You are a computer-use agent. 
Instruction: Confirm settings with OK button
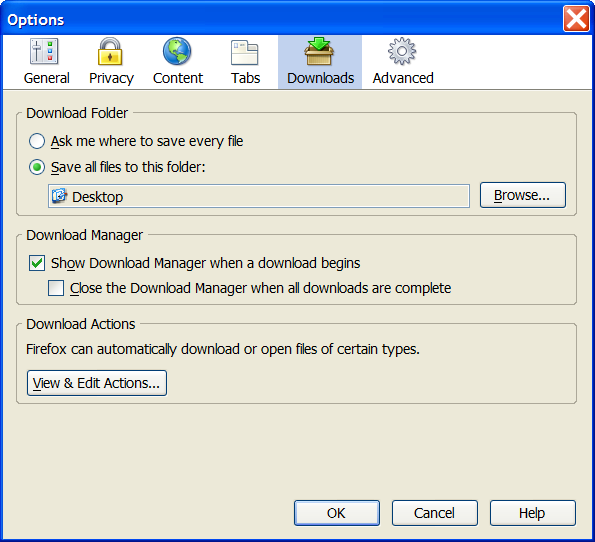tap(337, 513)
